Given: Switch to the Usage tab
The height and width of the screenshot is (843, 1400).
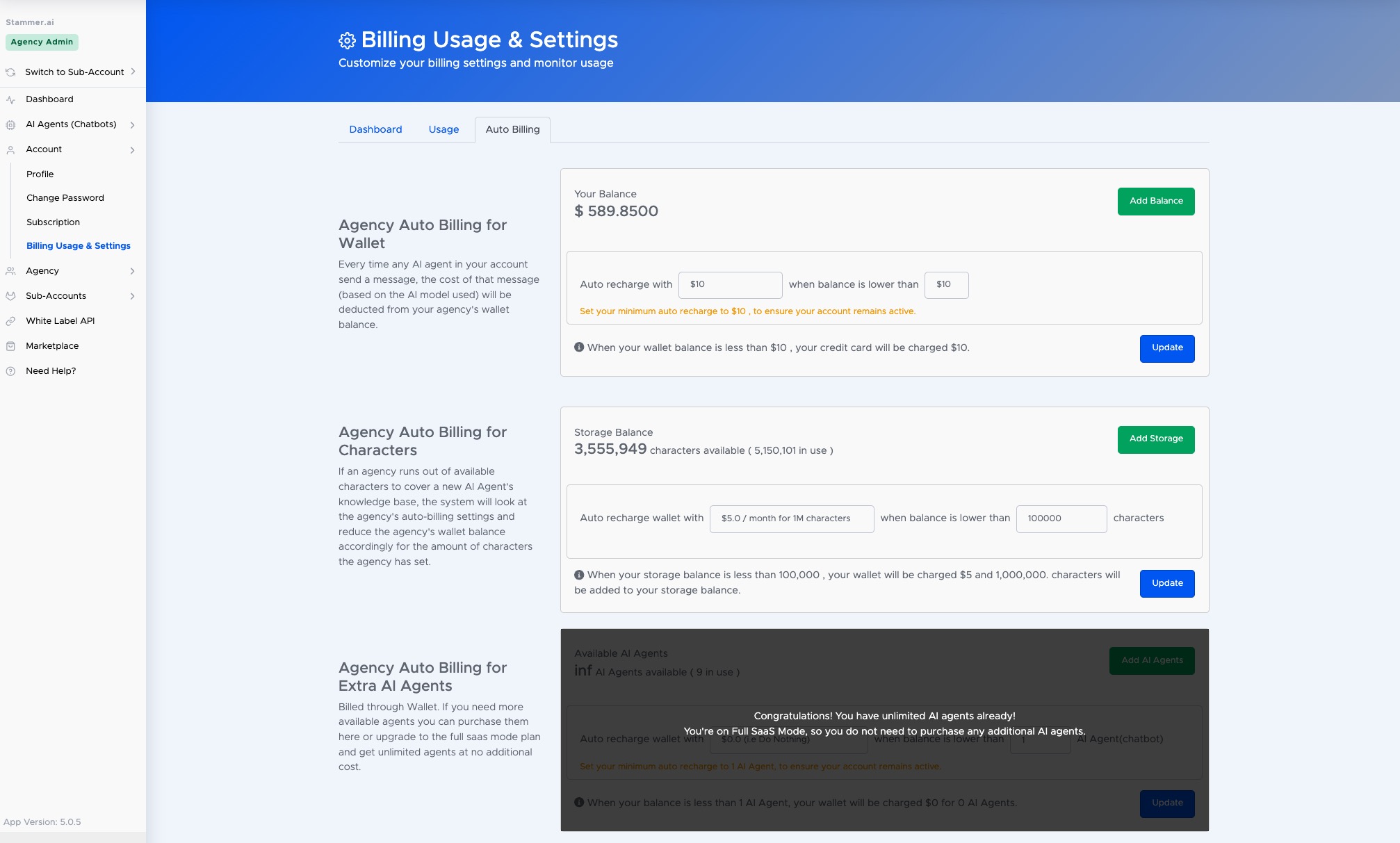Looking at the screenshot, I should 443,130.
